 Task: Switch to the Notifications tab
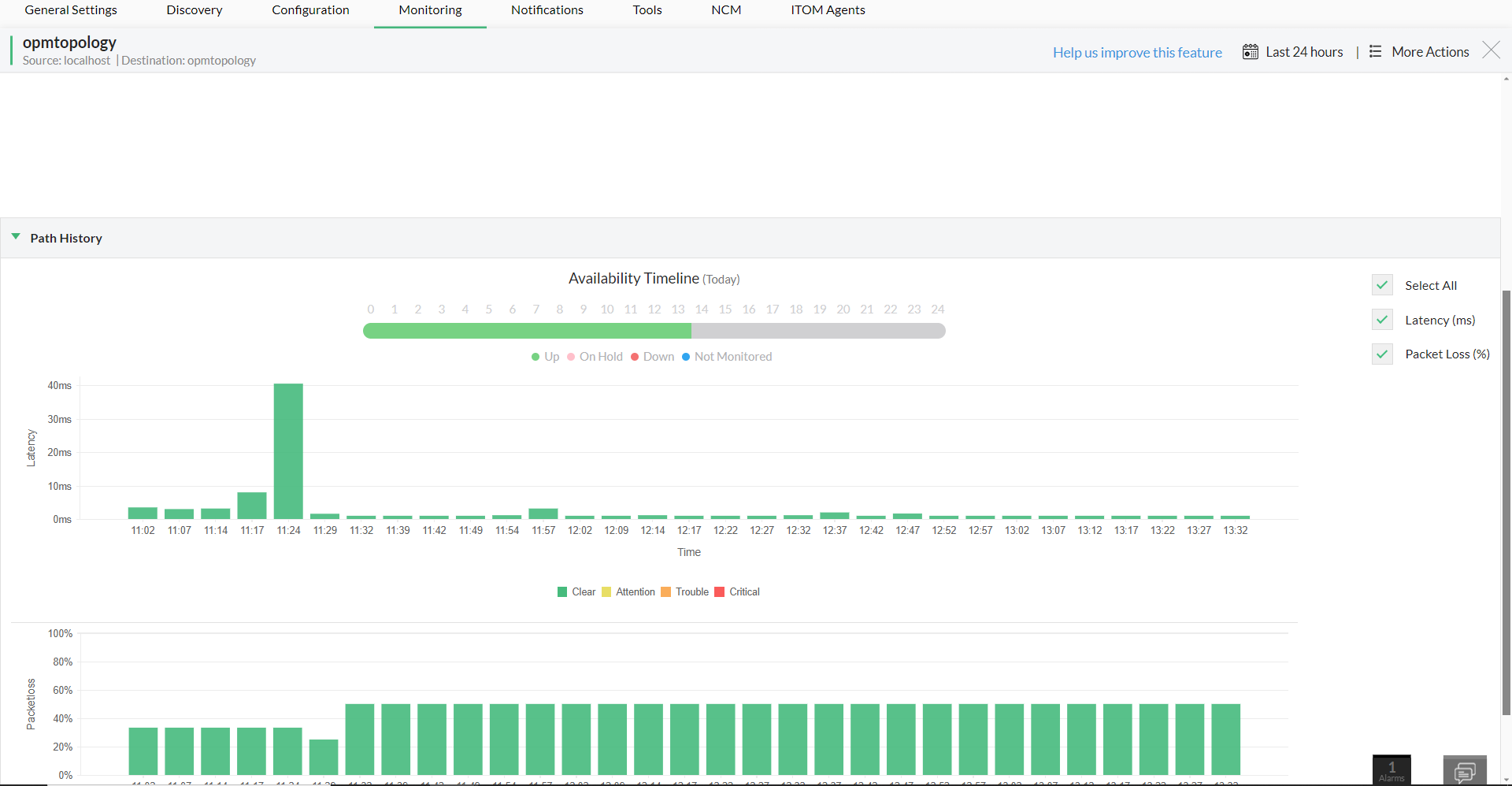[x=547, y=10]
